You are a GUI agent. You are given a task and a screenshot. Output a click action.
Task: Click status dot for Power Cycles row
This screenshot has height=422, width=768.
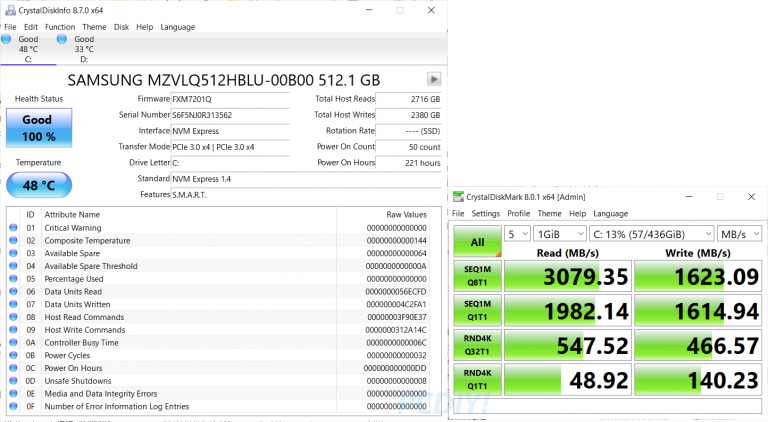[x=13, y=355]
